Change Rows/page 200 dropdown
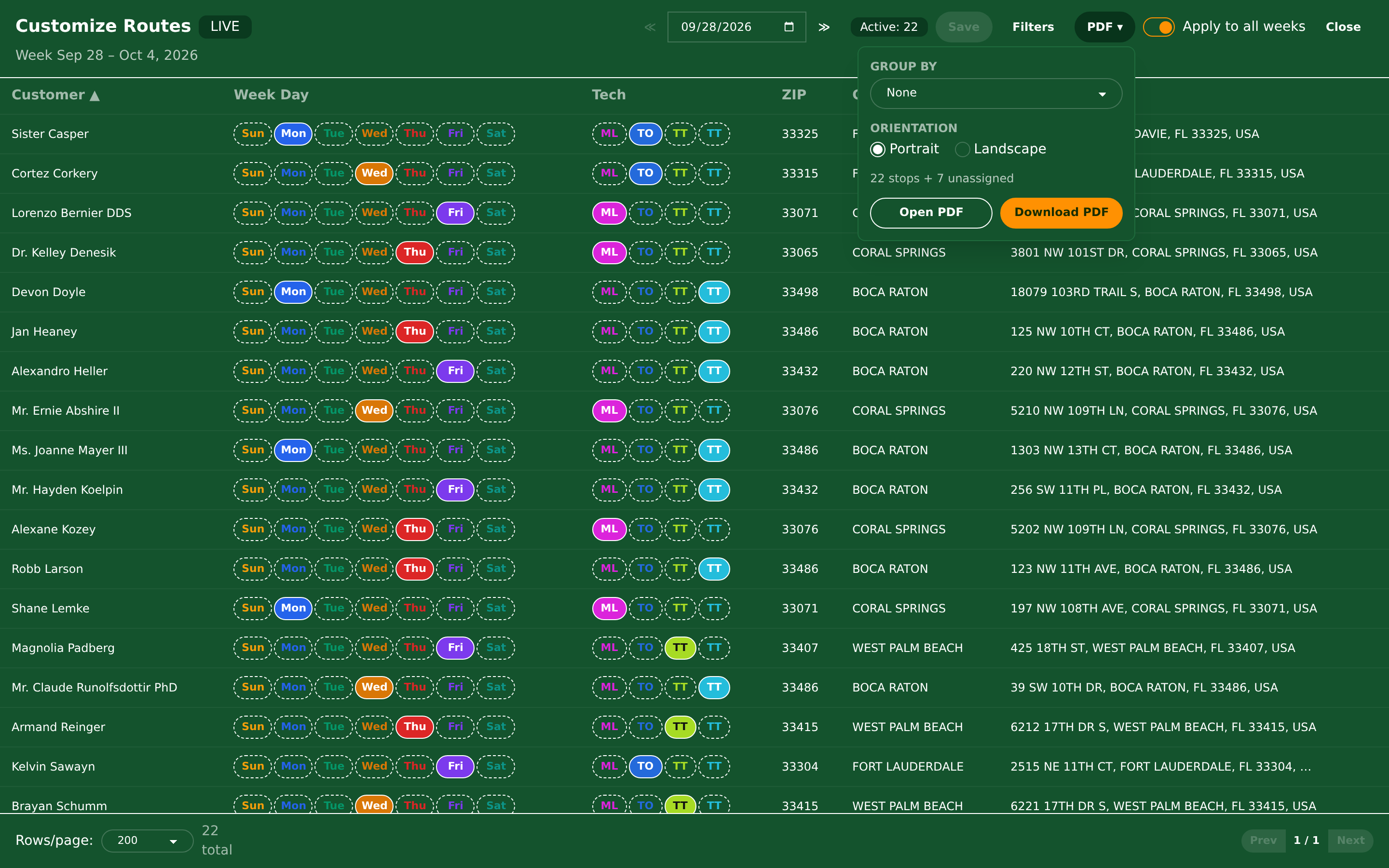The width and height of the screenshot is (1389, 868). 147,841
